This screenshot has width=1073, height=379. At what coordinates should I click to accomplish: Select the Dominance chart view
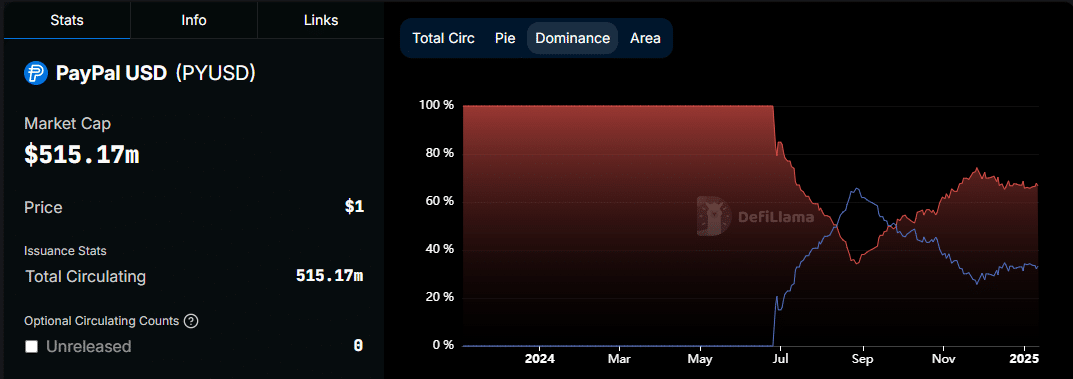(572, 38)
